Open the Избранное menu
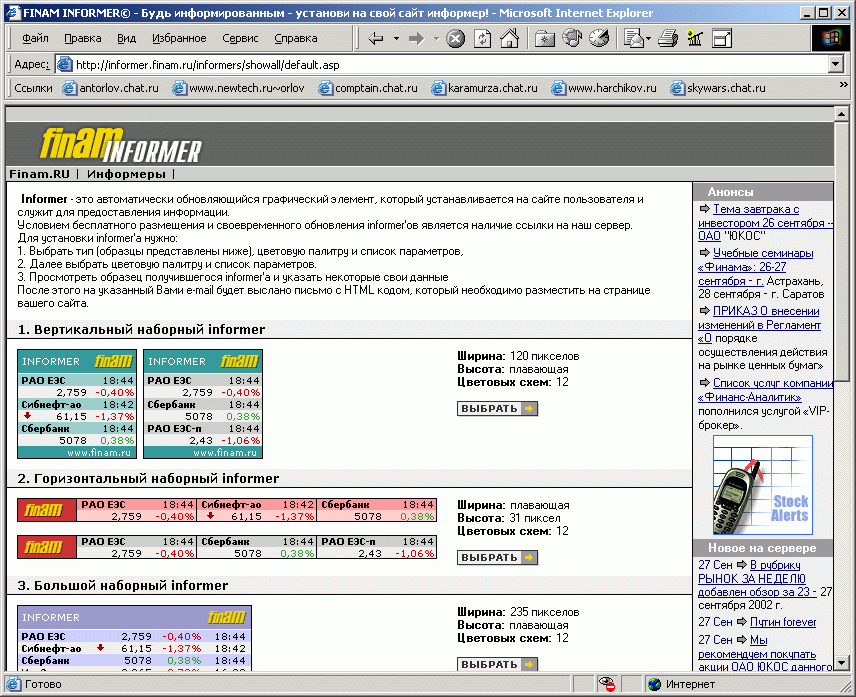 click(179, 38)
